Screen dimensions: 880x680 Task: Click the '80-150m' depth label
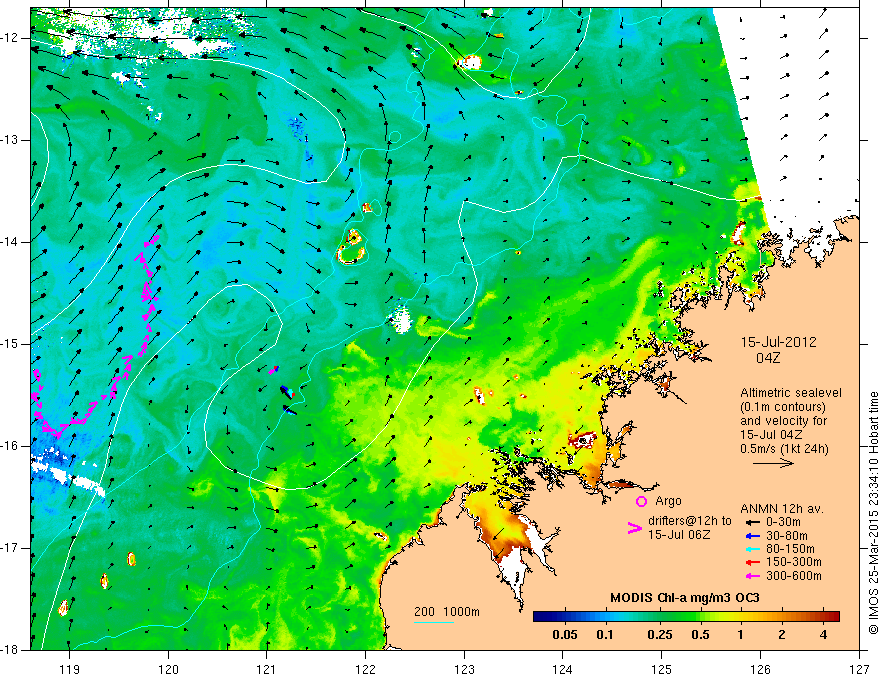pos(790,549)
